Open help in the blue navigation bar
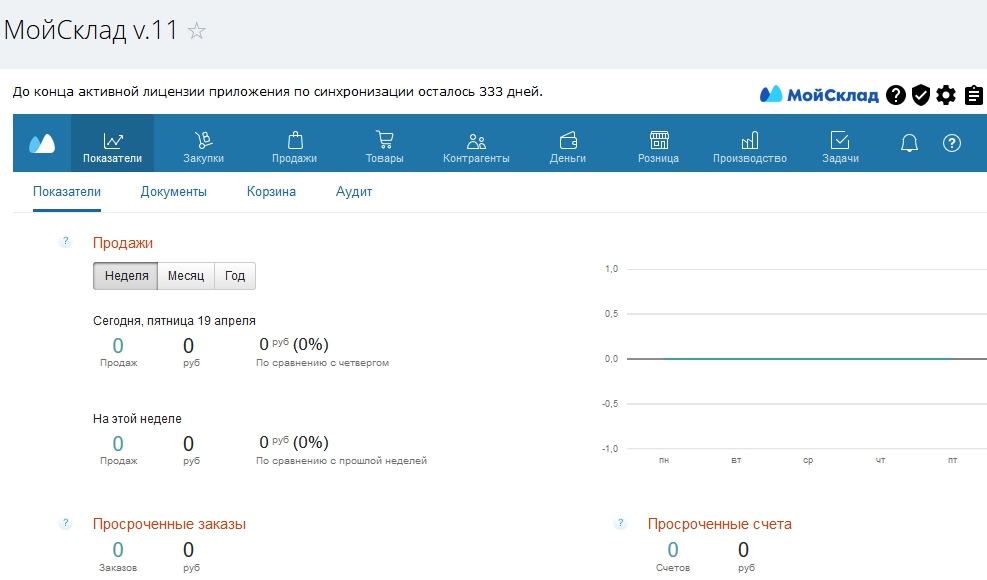This screenshot has height=580, width=987. click(x=952, y=143)
